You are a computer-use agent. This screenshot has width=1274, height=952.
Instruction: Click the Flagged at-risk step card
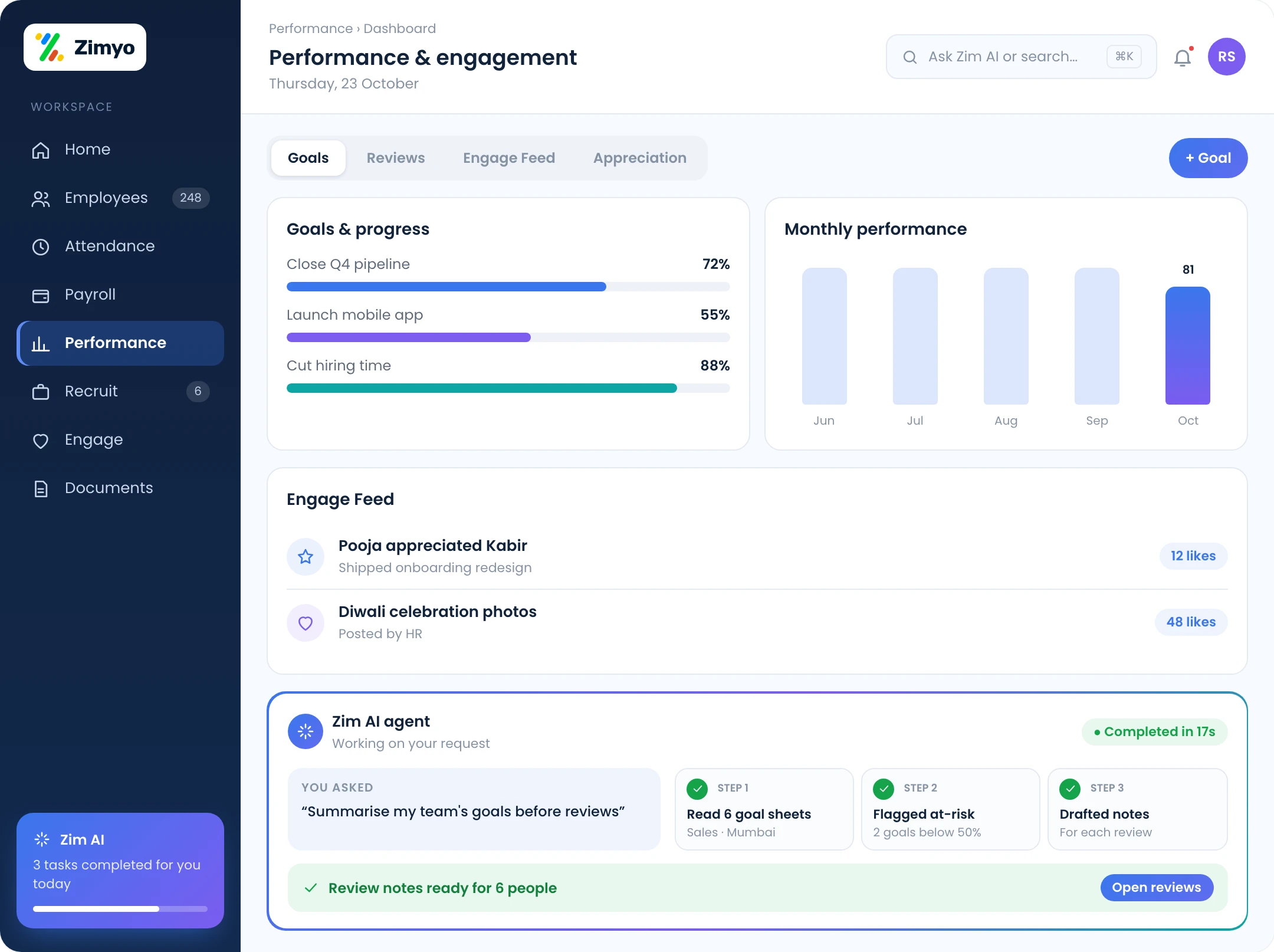951,809
